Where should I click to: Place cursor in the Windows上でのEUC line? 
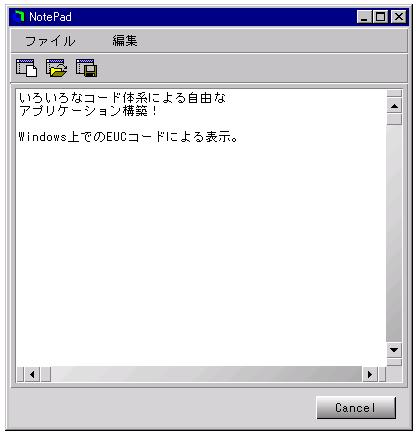(128, 137)
